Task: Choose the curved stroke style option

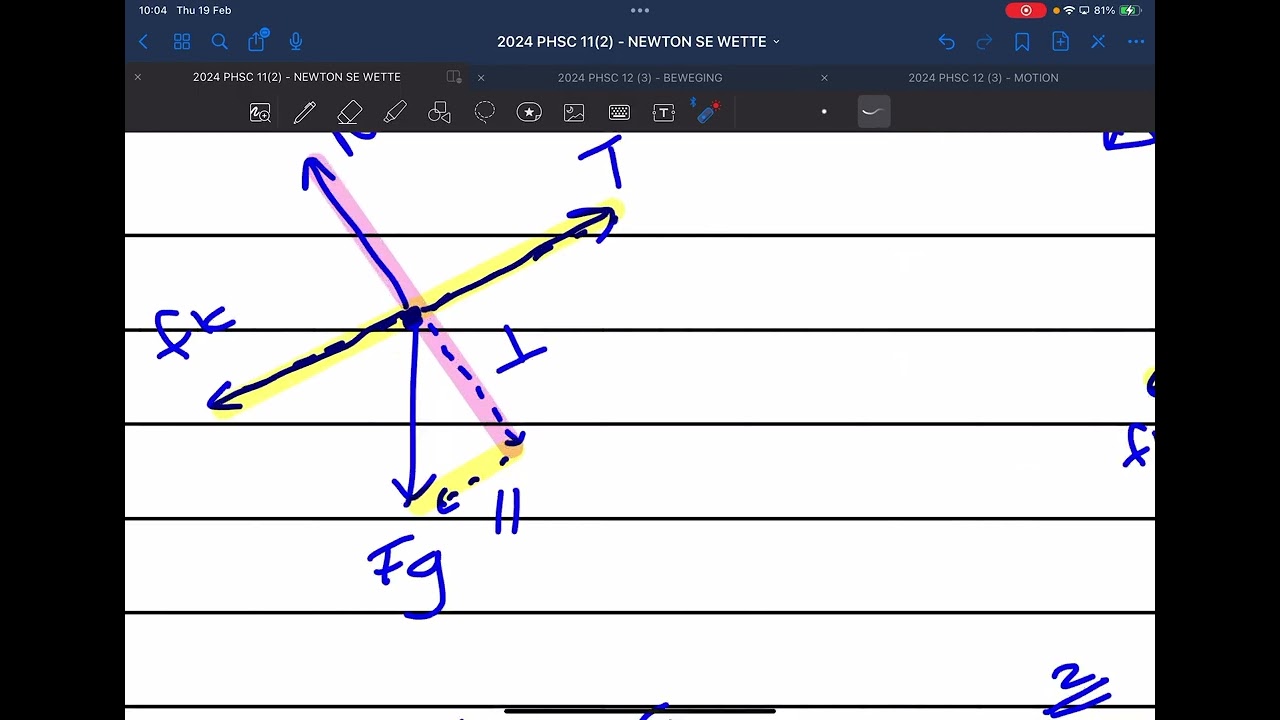Action: [x=873, y=112]
